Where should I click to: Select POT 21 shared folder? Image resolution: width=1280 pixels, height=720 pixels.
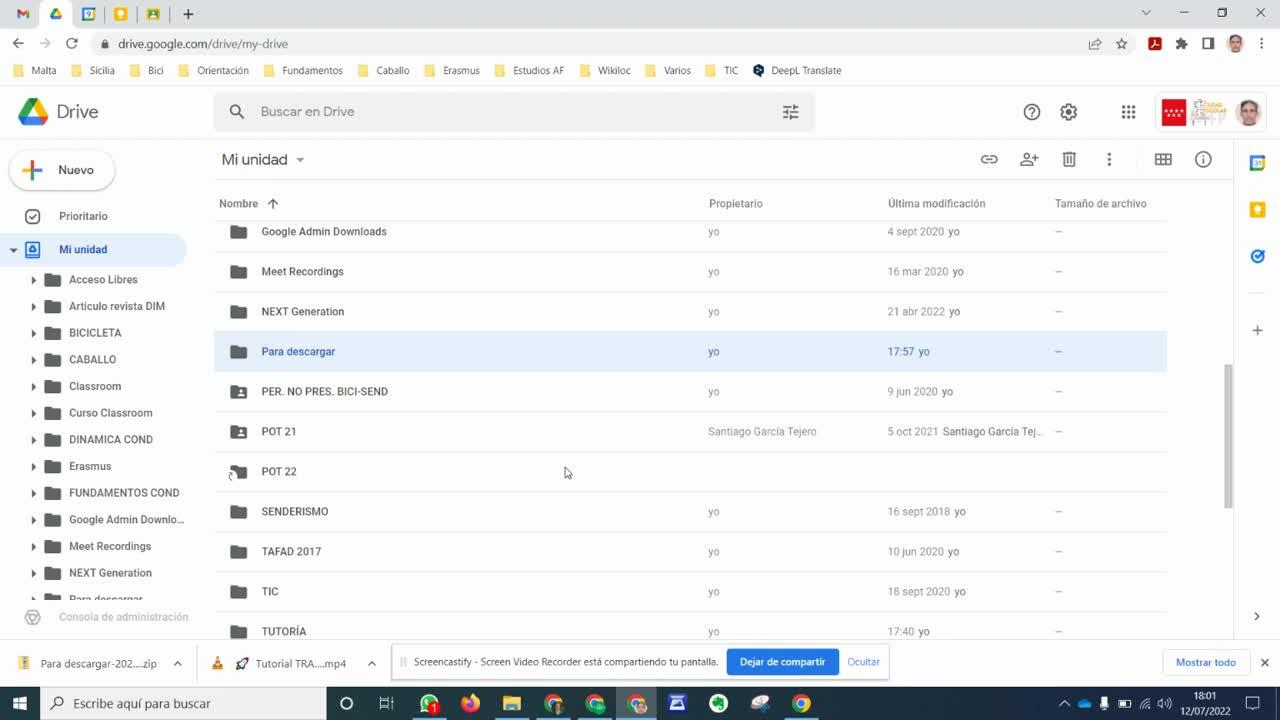click(x=690, y=432)
